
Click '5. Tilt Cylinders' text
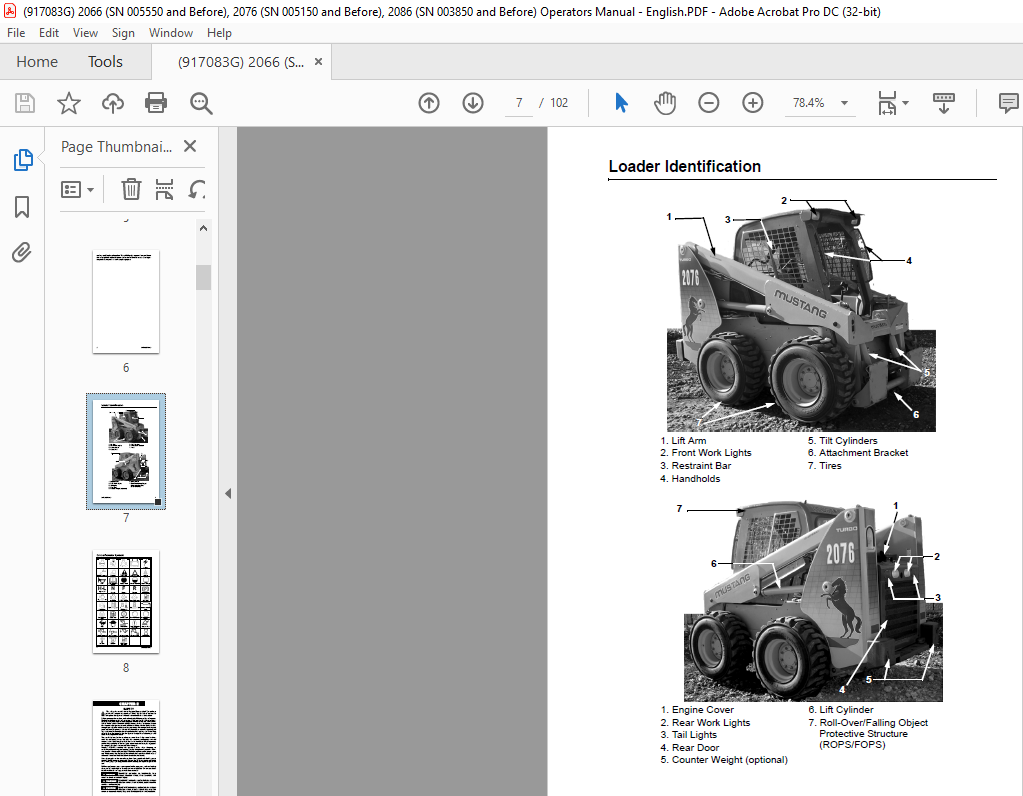point(842,440)
